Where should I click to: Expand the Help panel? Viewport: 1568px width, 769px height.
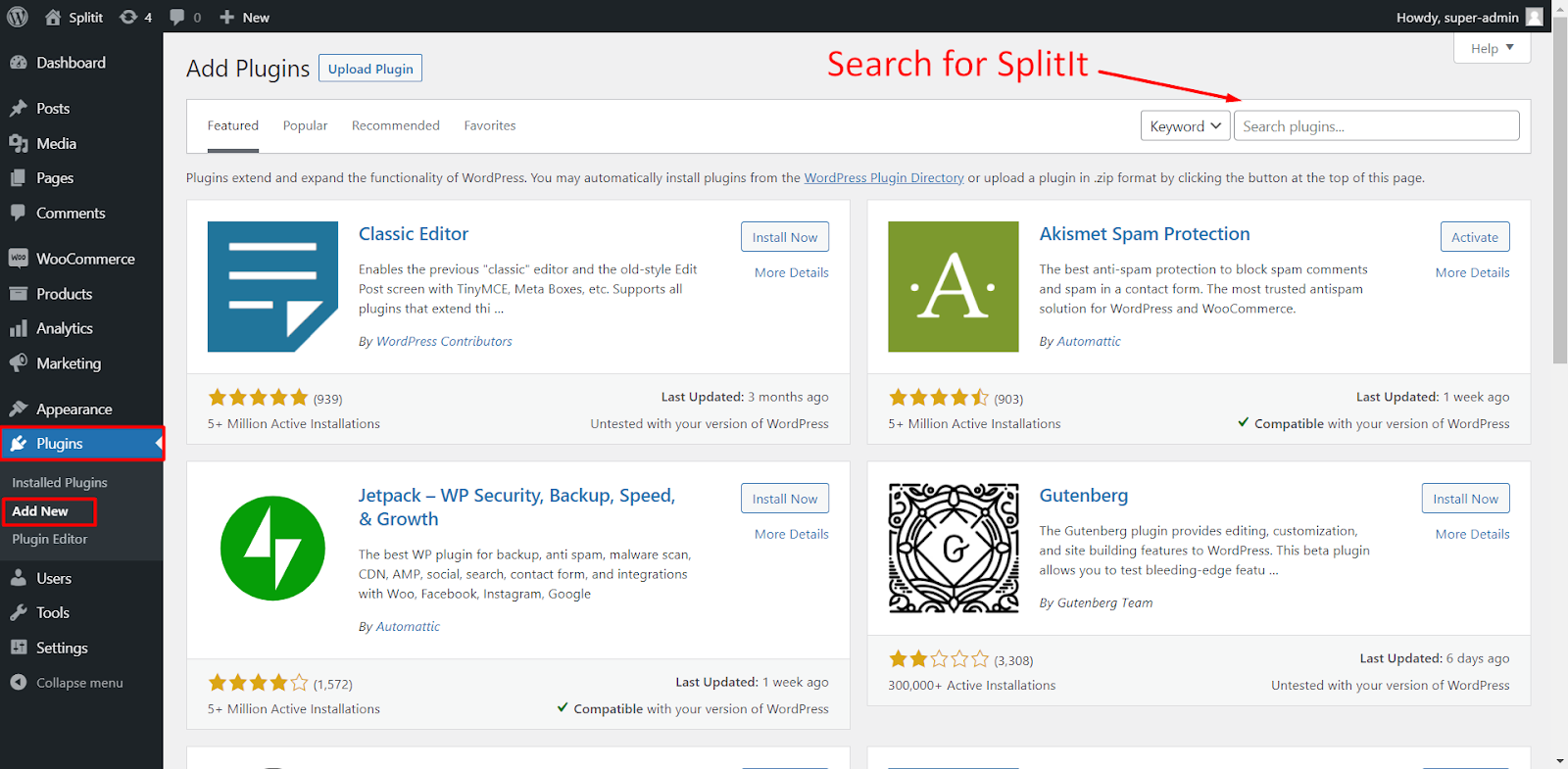click(x=1492, y=48)
